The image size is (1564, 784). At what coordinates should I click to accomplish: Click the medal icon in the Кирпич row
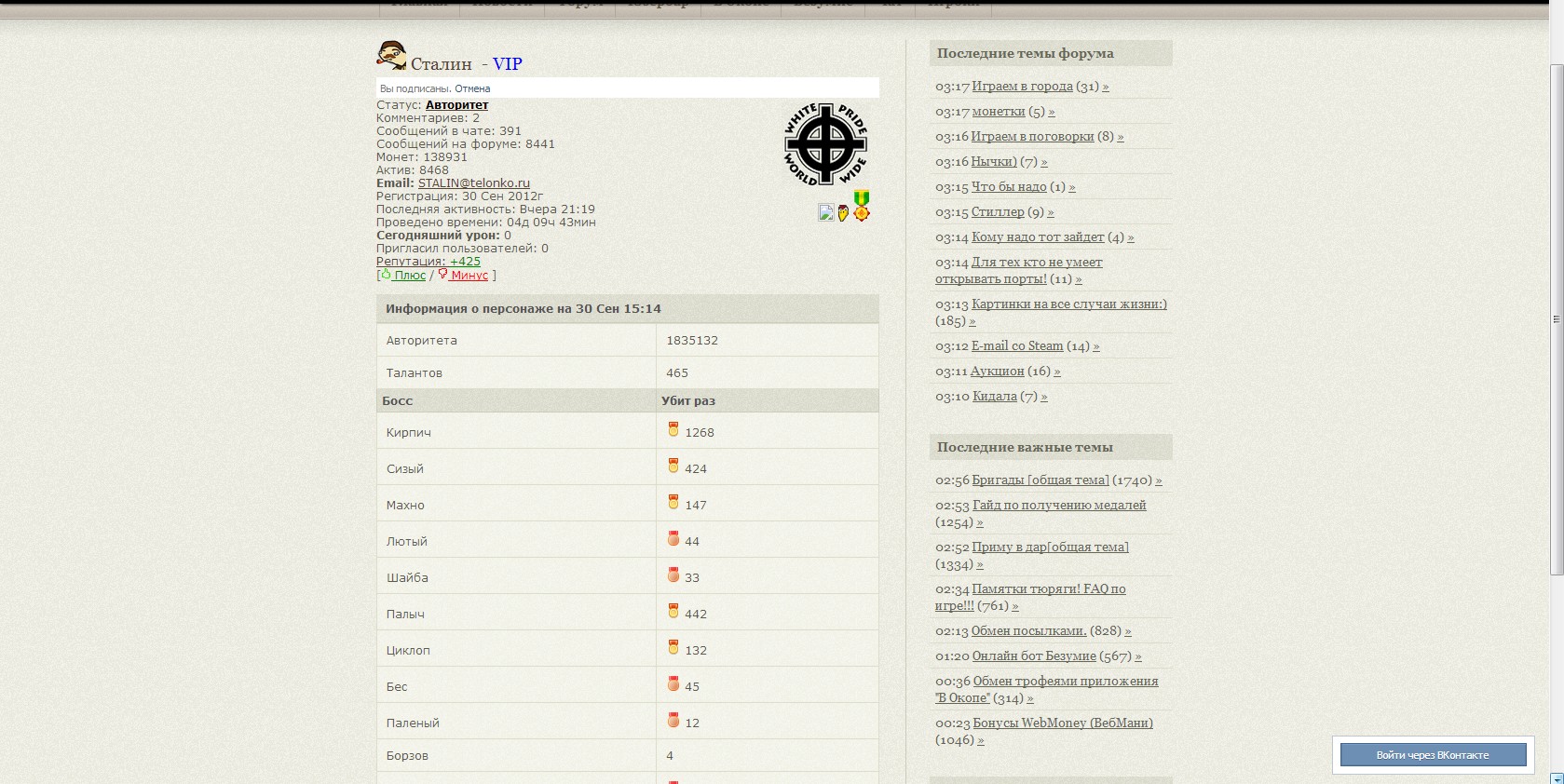coord(673,429)
